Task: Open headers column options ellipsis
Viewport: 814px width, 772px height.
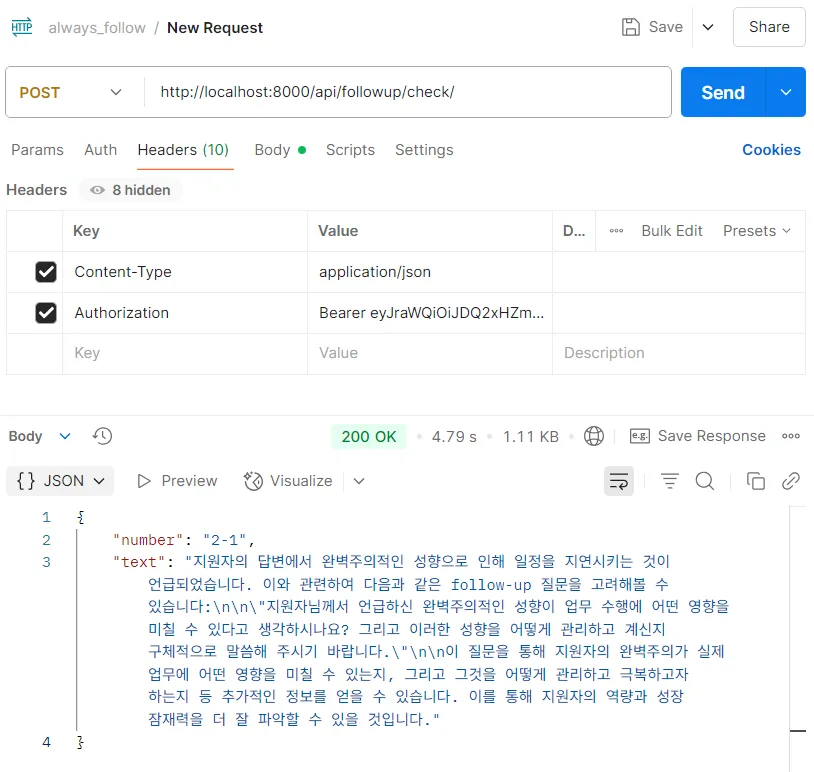Action: (616, 231)
